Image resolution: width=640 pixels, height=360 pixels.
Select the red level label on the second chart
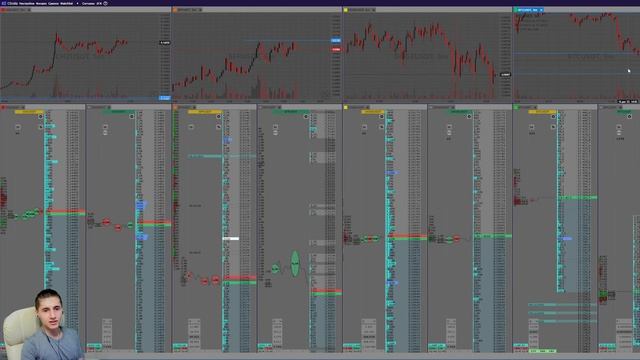[336, 49]
